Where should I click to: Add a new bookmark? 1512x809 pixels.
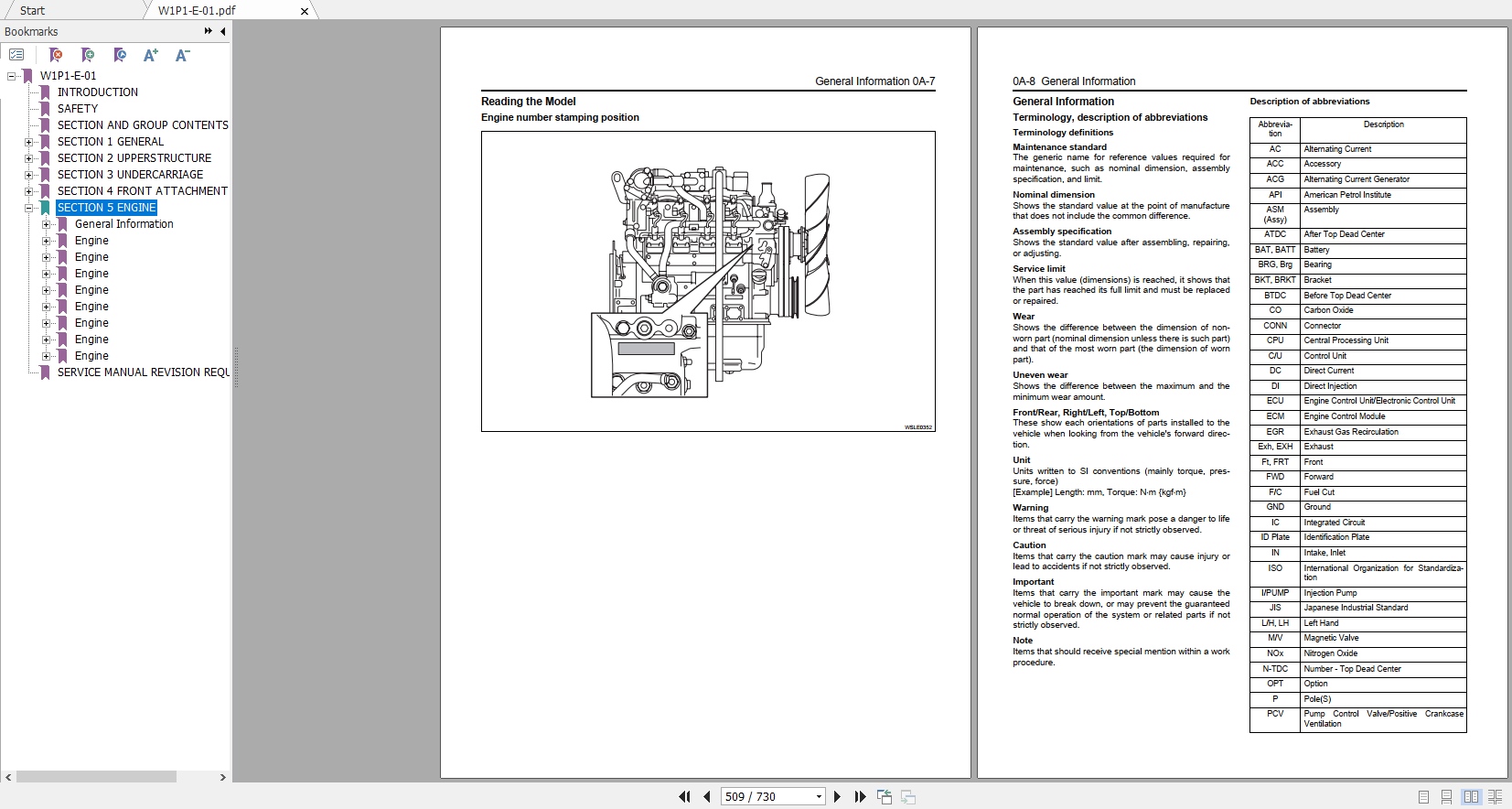88,55
